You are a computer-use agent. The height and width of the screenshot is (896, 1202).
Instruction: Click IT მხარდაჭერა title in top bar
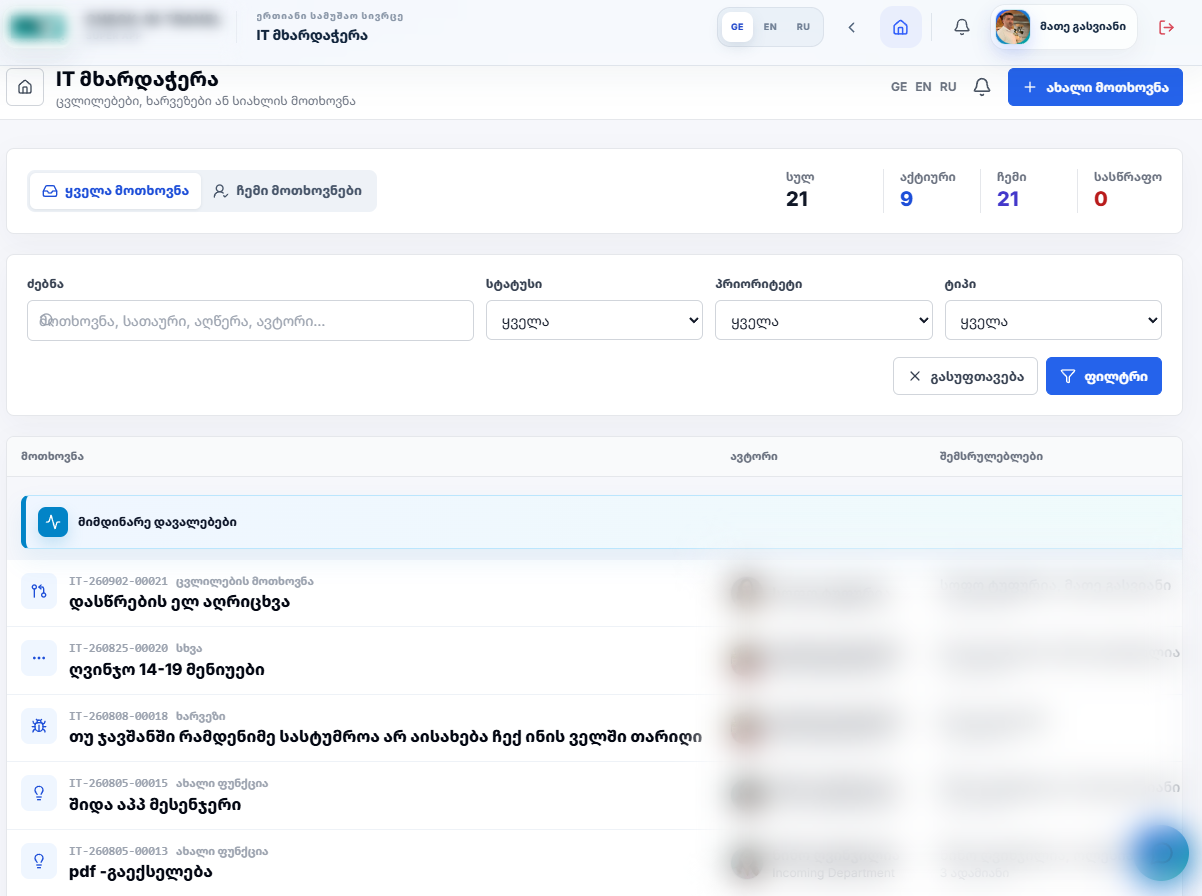point(312,35)
